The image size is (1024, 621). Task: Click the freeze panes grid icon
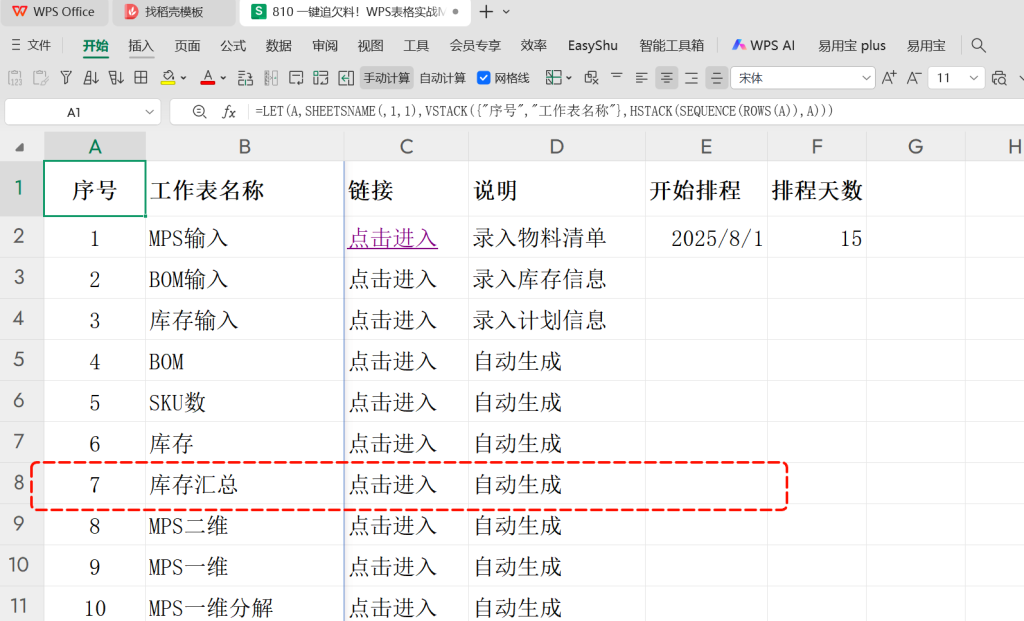[x=554, y=78]
